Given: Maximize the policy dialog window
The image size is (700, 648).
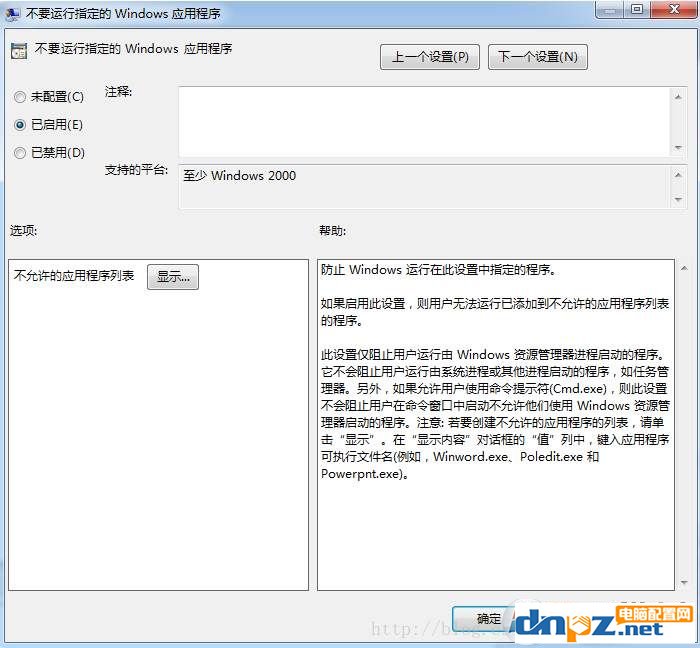Looking at the screenshot, I should click(637, 9).
